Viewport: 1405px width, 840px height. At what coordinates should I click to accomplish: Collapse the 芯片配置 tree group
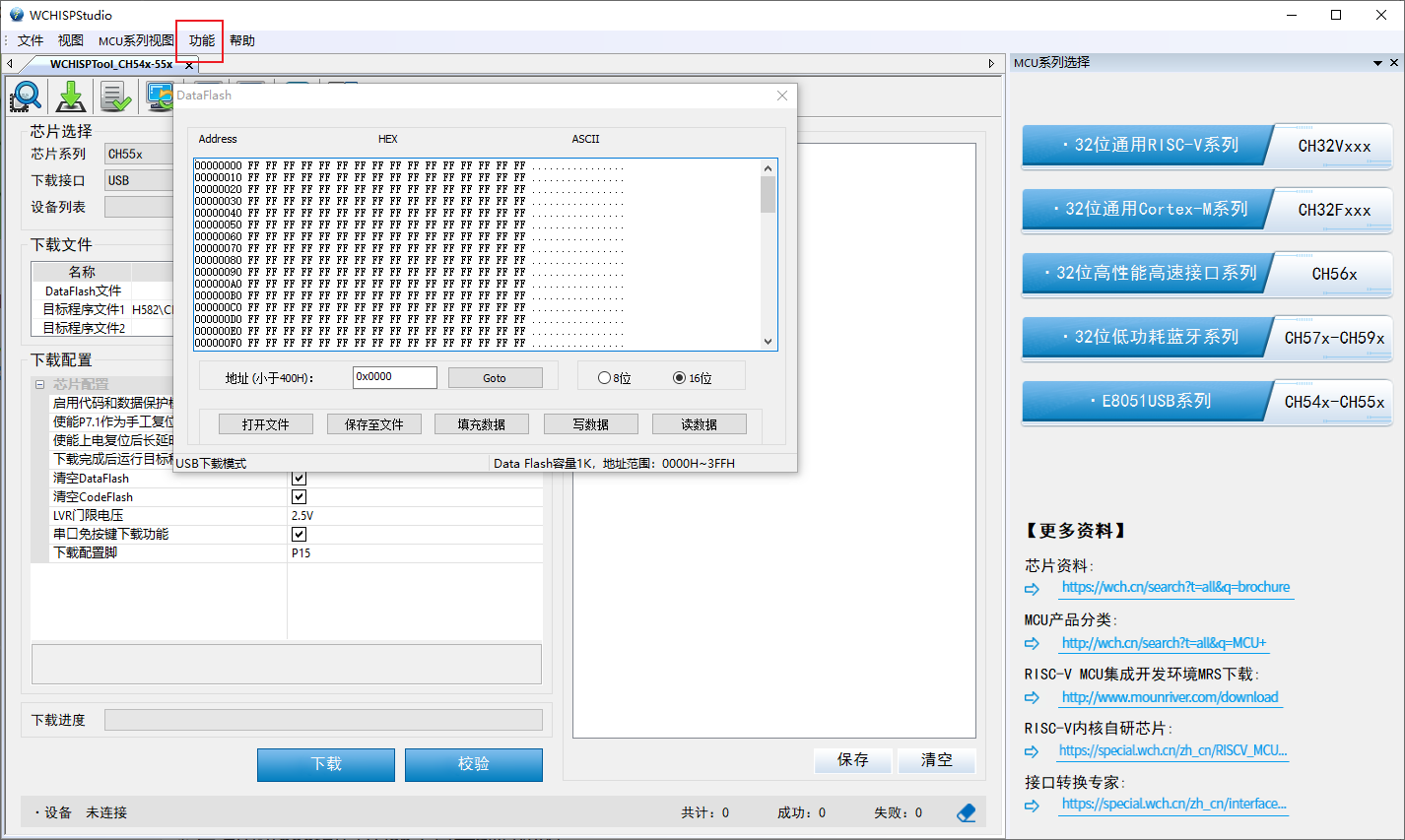pos(40,384)
